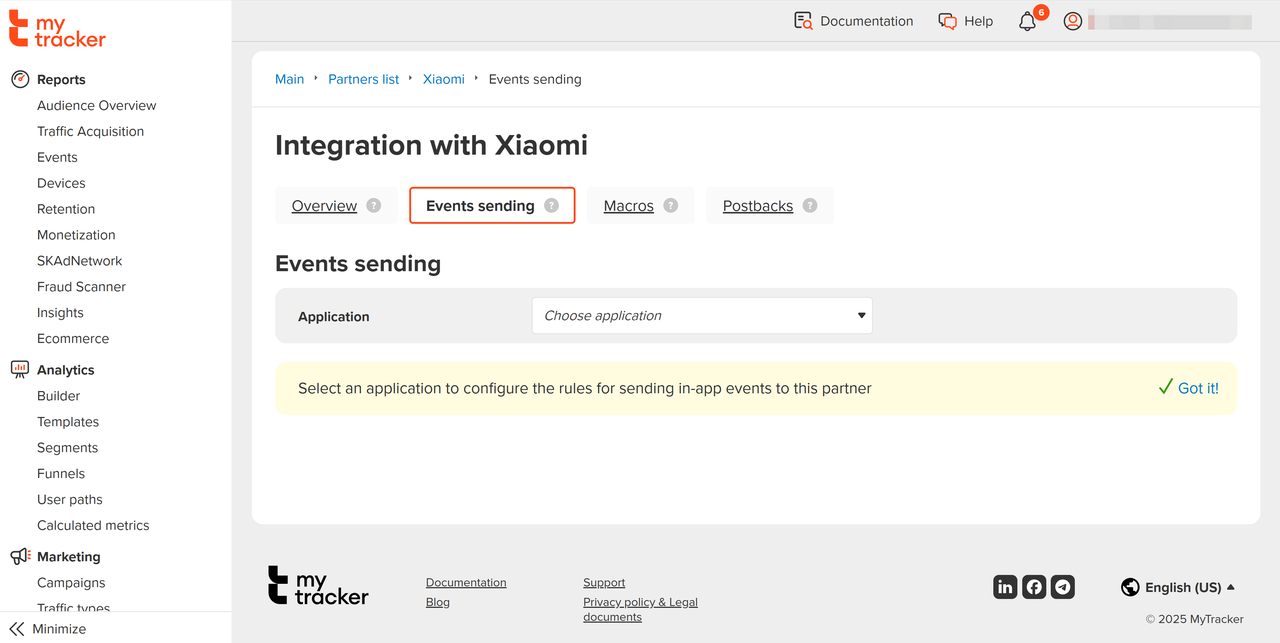Click the help question mark beside Macros

coord(671,206)
